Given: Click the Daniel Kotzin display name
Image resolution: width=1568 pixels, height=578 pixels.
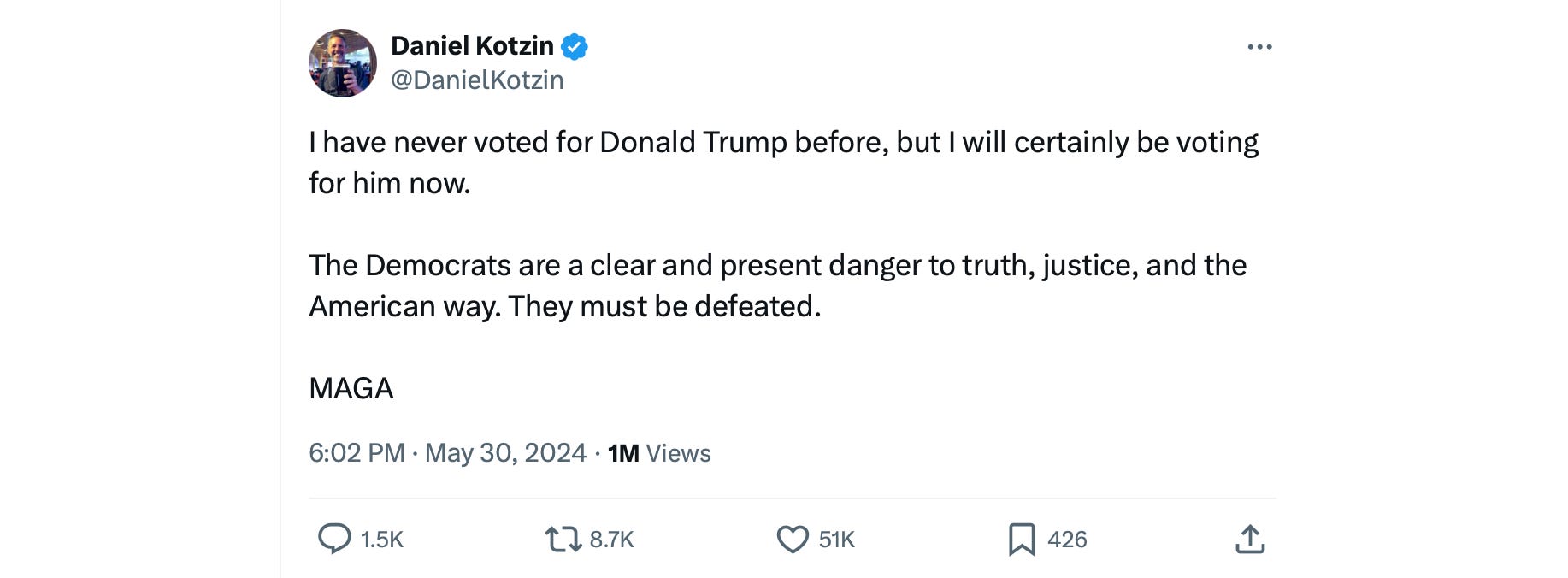Looking at the screenshot, I should (472, 45).
